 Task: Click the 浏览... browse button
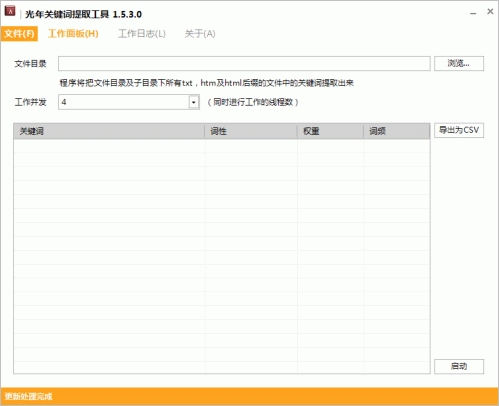459,63
